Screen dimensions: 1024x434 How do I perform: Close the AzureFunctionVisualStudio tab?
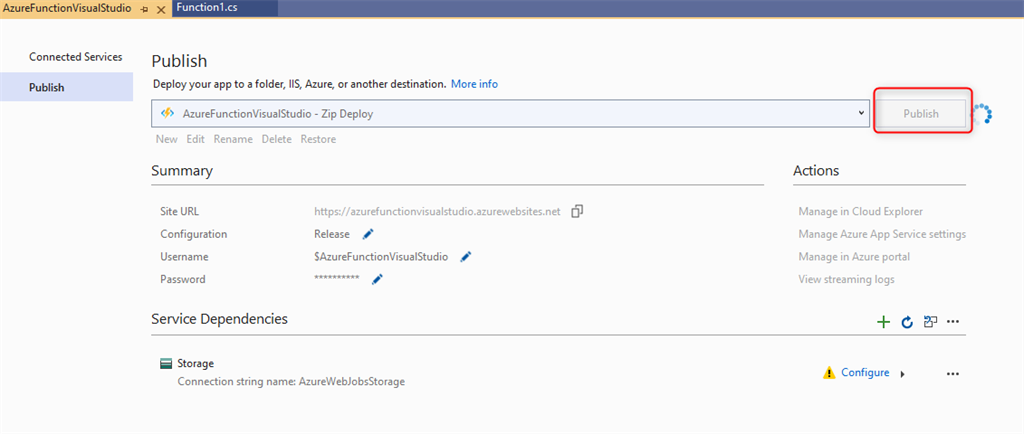pos(161,10)
